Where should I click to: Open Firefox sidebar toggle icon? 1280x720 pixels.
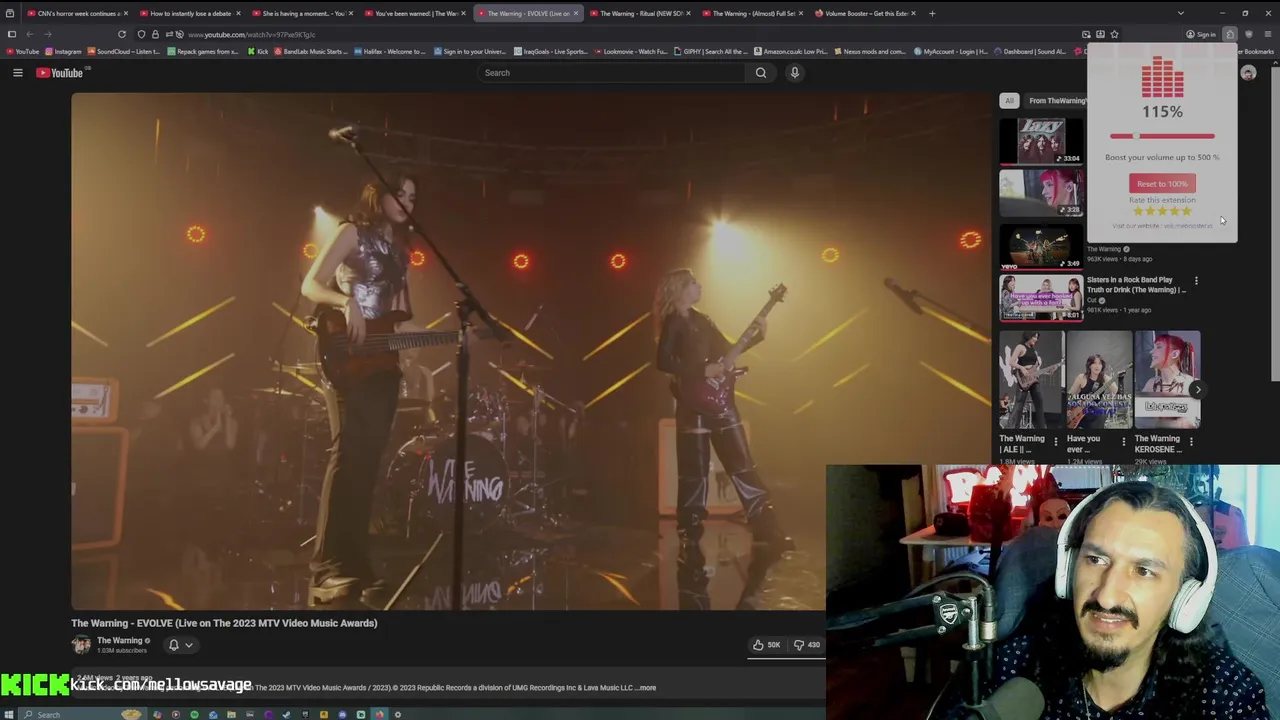point(12,34)
